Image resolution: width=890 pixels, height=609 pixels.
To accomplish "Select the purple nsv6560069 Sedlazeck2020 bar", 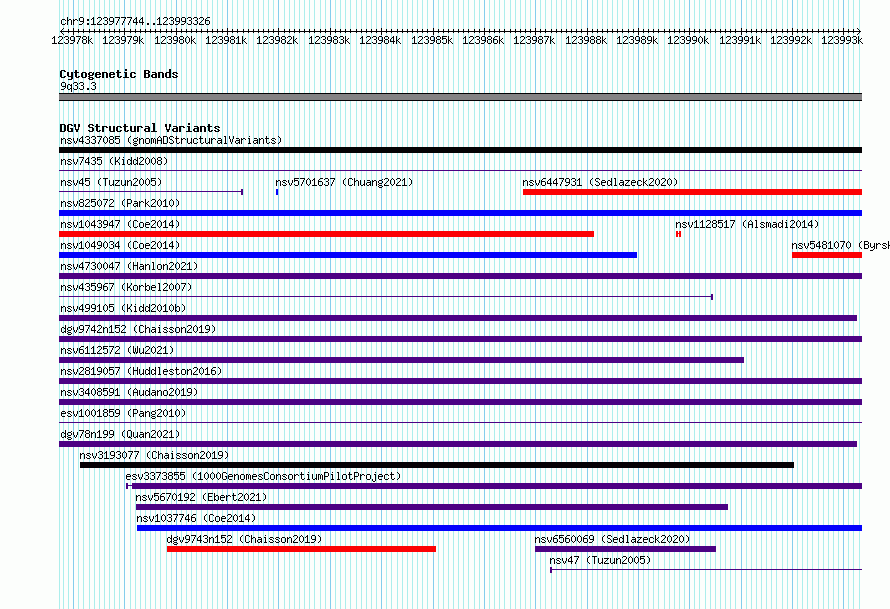I will coord(625,549).
